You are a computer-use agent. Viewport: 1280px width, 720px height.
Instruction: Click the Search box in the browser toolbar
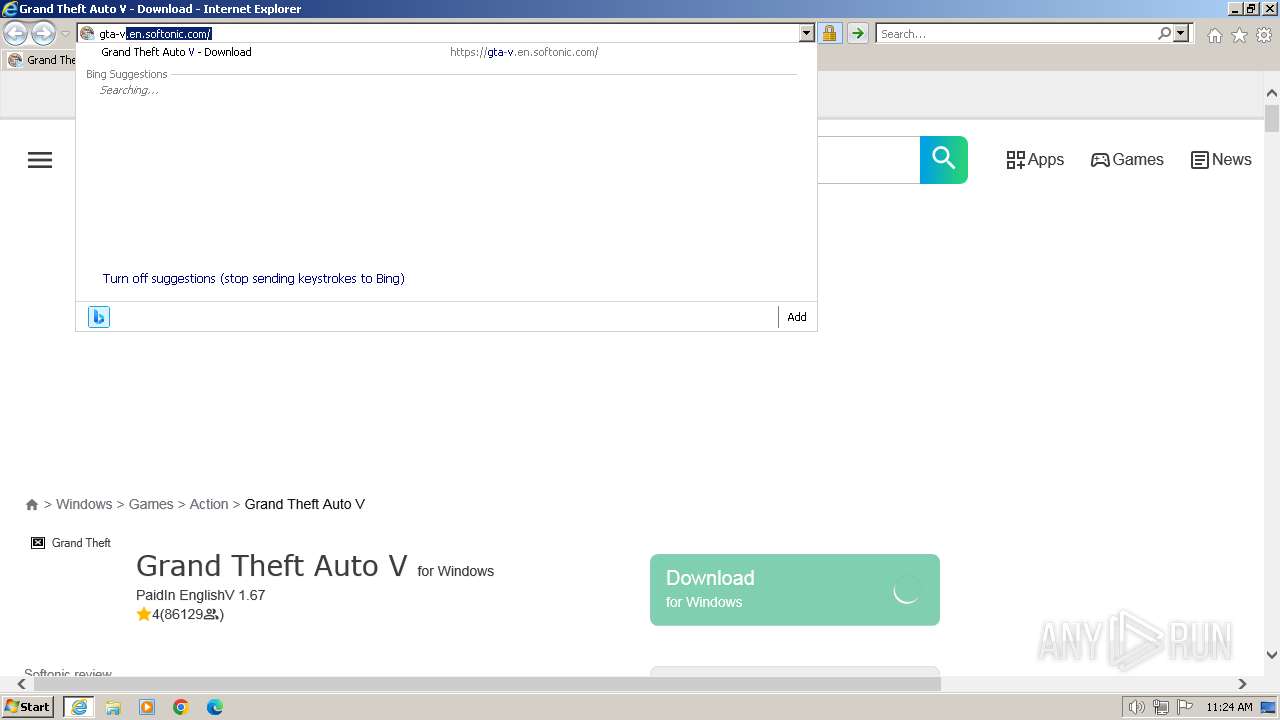point(1016,33)
